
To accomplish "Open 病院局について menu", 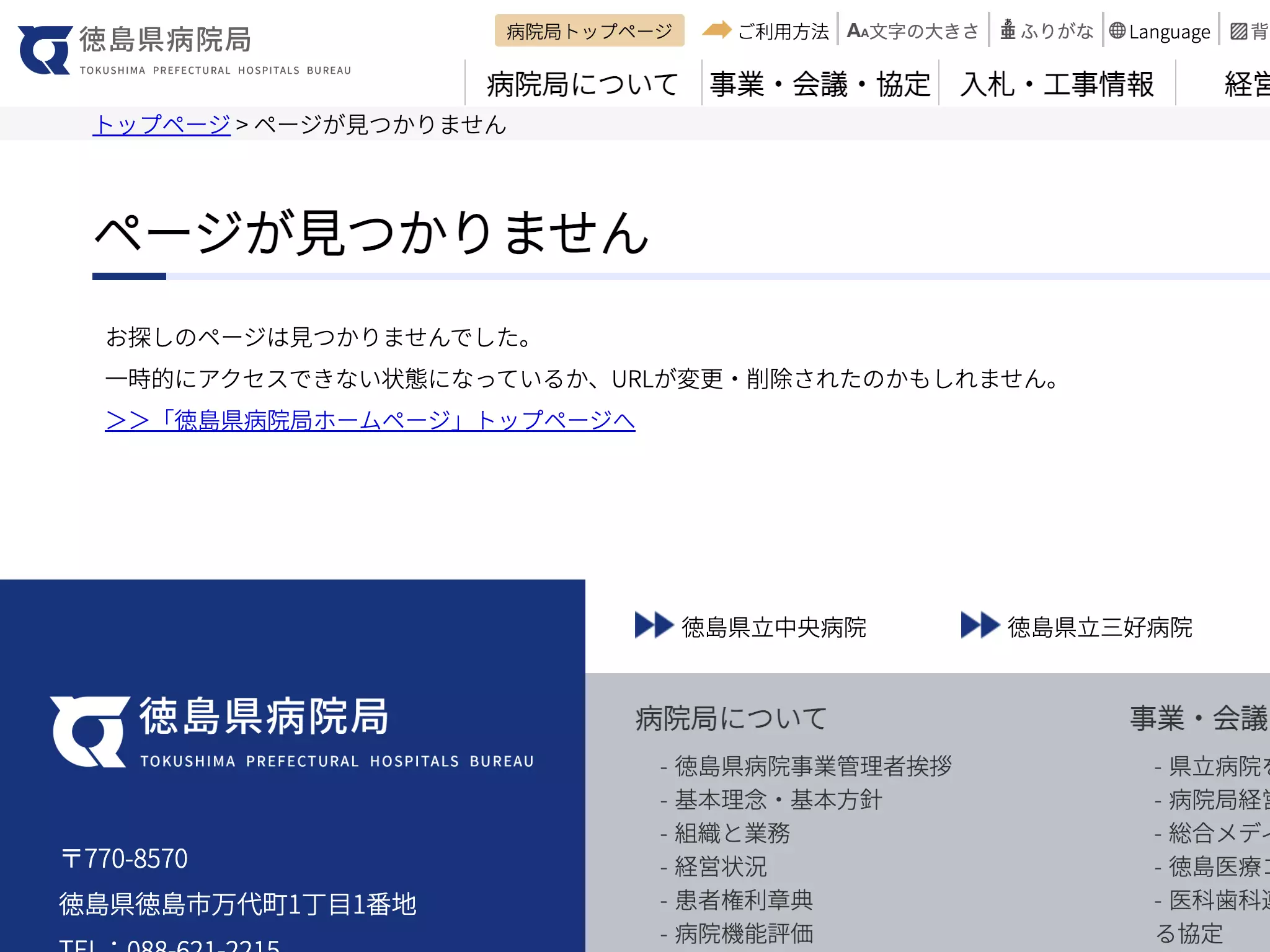I will (x=583, y=84).
